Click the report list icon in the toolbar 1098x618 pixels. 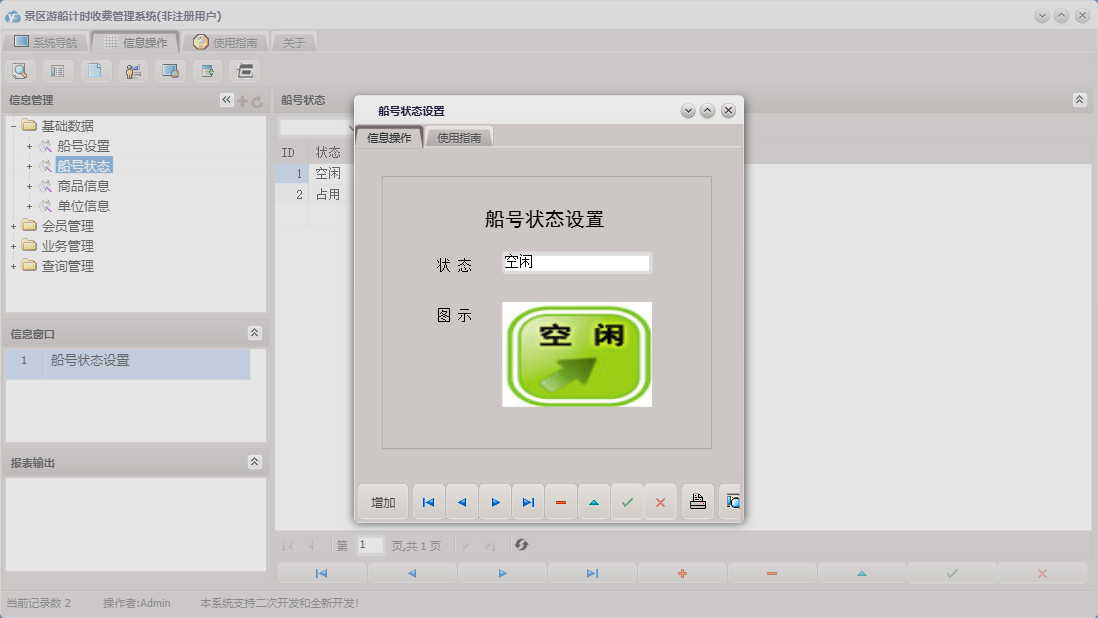coord(57,70)
